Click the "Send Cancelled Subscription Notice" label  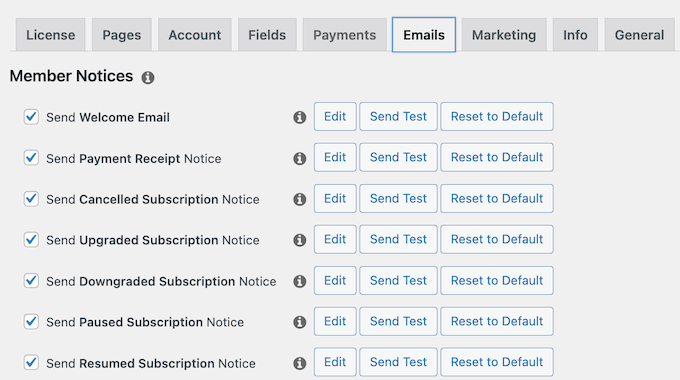(x=153, y=199)
